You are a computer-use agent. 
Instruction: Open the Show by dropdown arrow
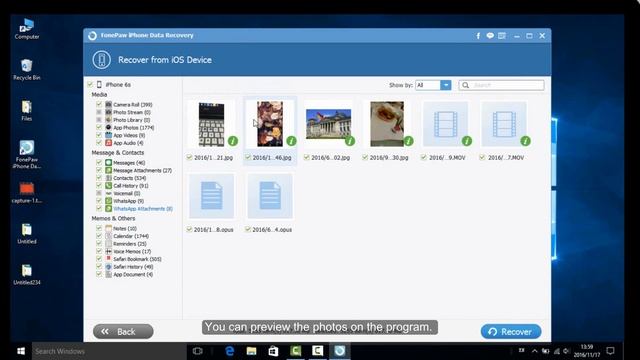point(446,85)
